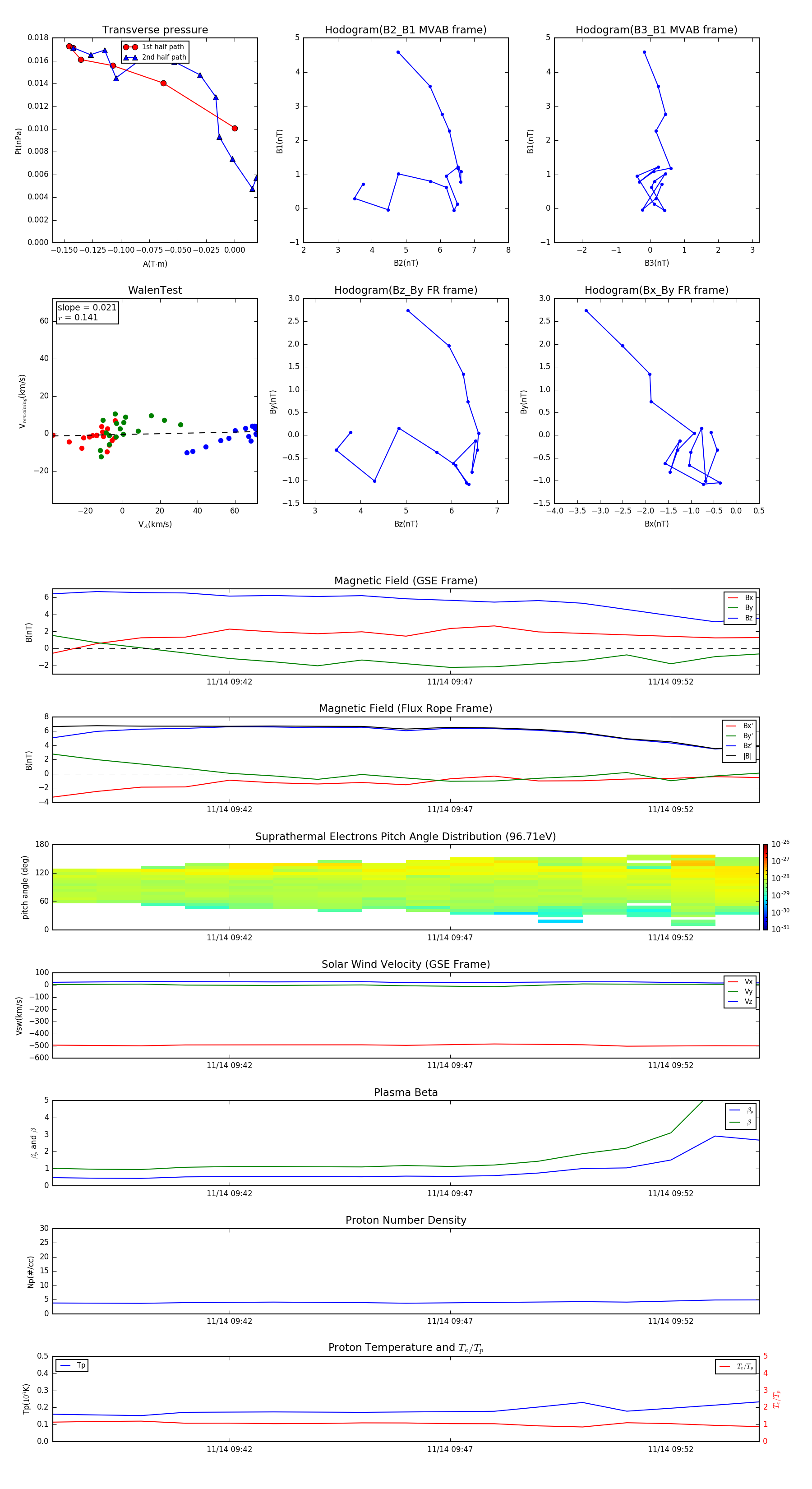Image resolution: width=812 pixels, height=1489 pixels.
Task: Click the 'Plasma Beta' title
Action: coord(406,1092)
